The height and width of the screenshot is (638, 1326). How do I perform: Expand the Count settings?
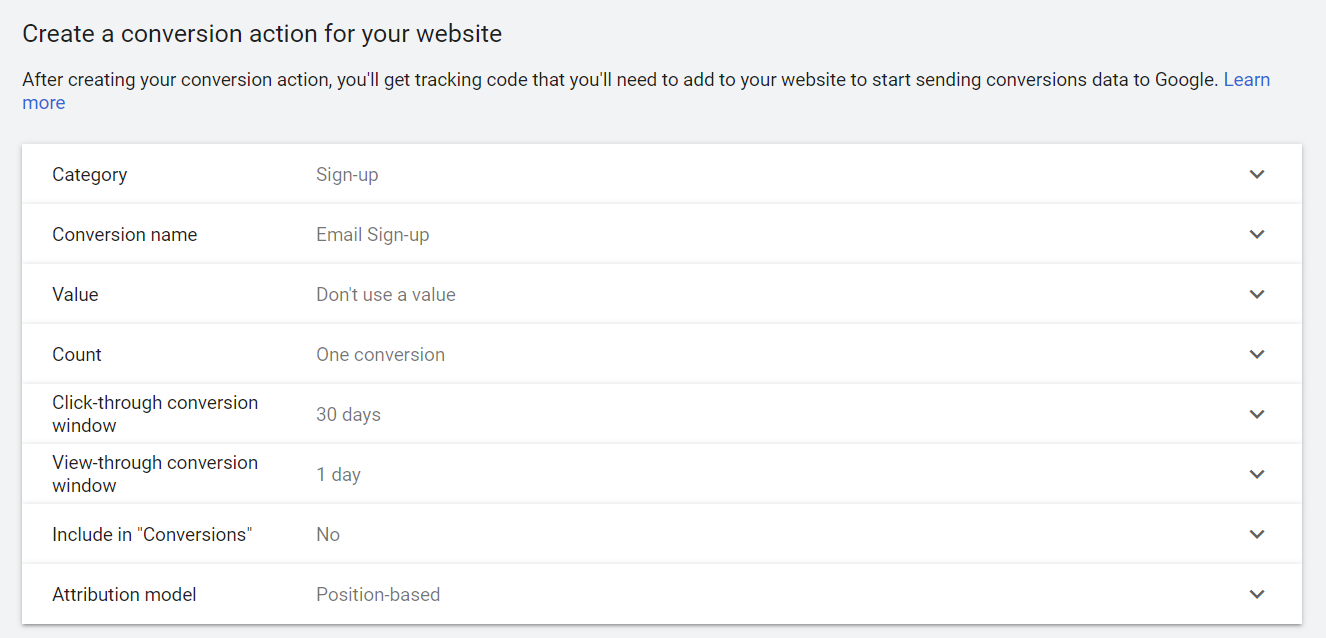pyautogui.click(x=1257, y=354)
